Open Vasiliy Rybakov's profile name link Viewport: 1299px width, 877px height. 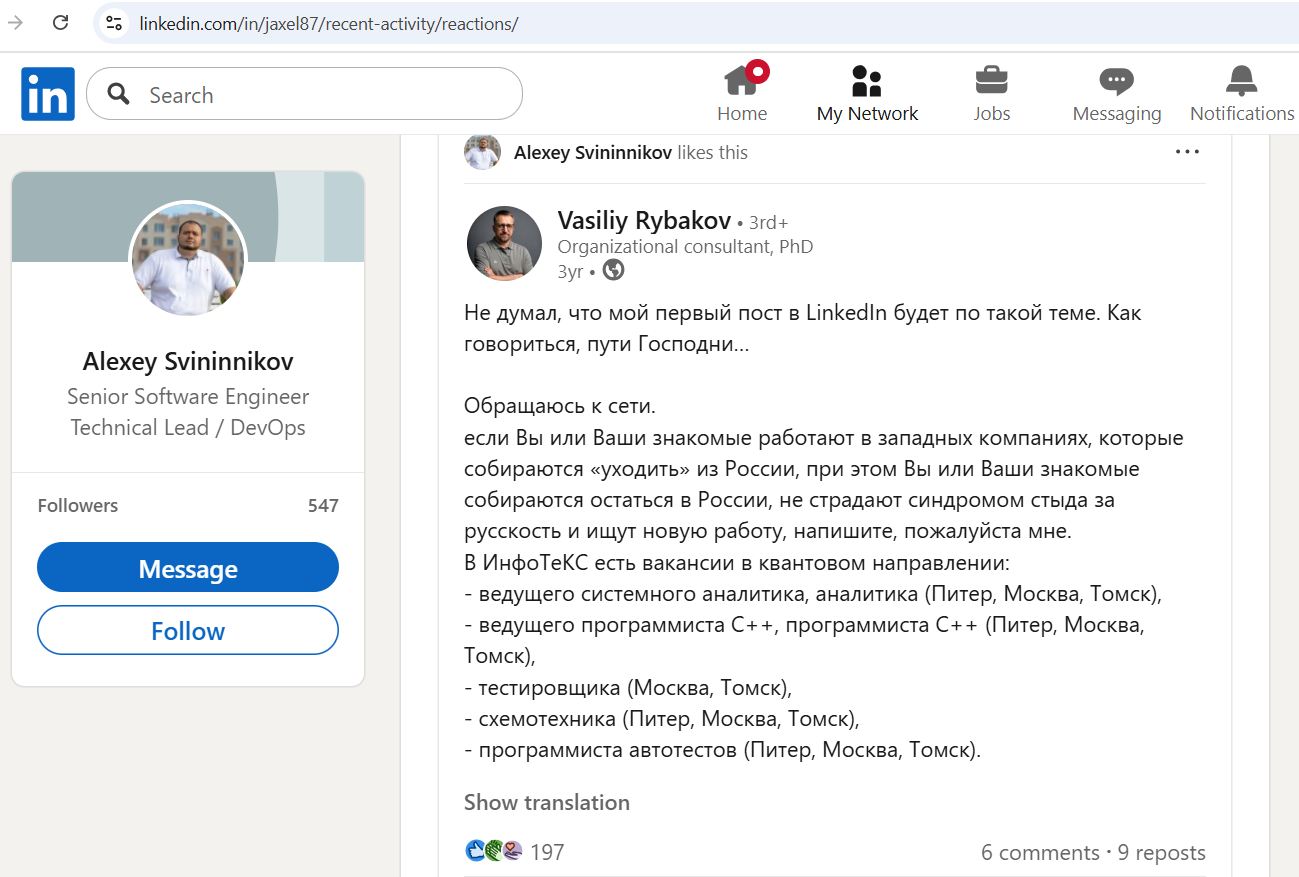click(x=644, y=220)
